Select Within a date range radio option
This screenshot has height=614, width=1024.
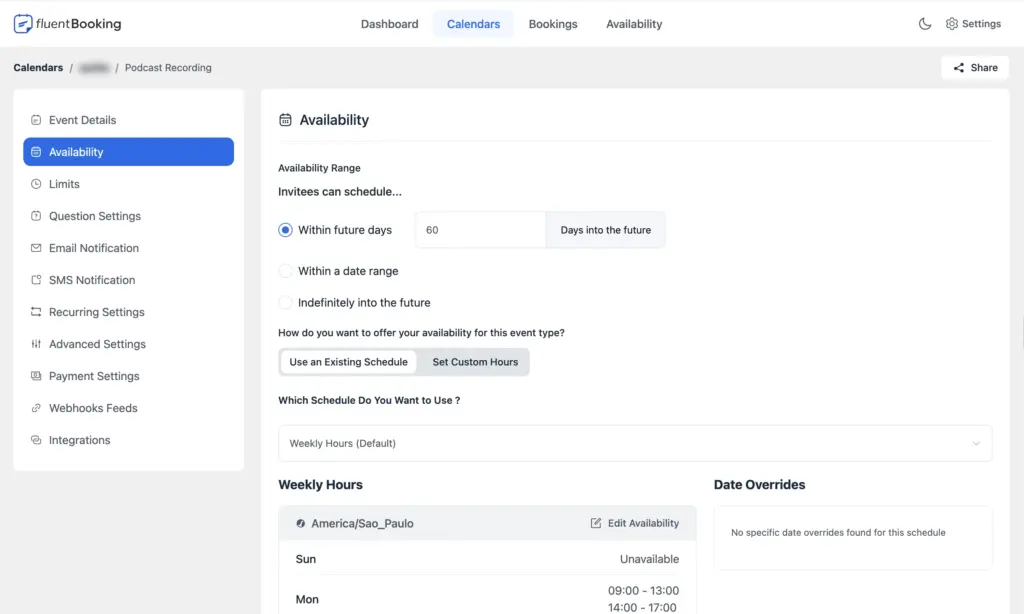285,271
